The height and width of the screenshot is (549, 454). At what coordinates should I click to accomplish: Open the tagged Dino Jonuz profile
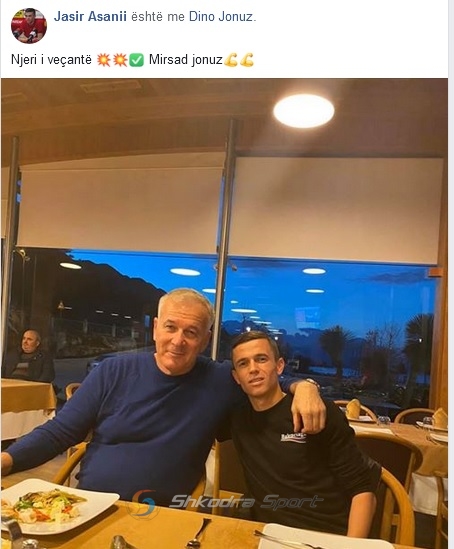221,16
